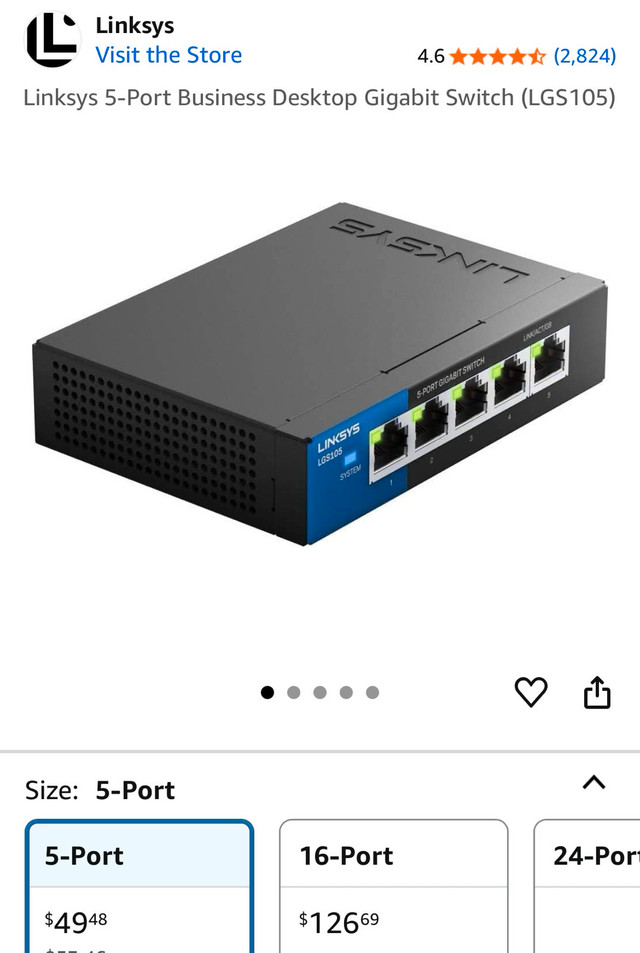Image resolution: width=640 pixels, height=953 pixels.
Task: Click the product title text
Action: [x=320, y=98]
